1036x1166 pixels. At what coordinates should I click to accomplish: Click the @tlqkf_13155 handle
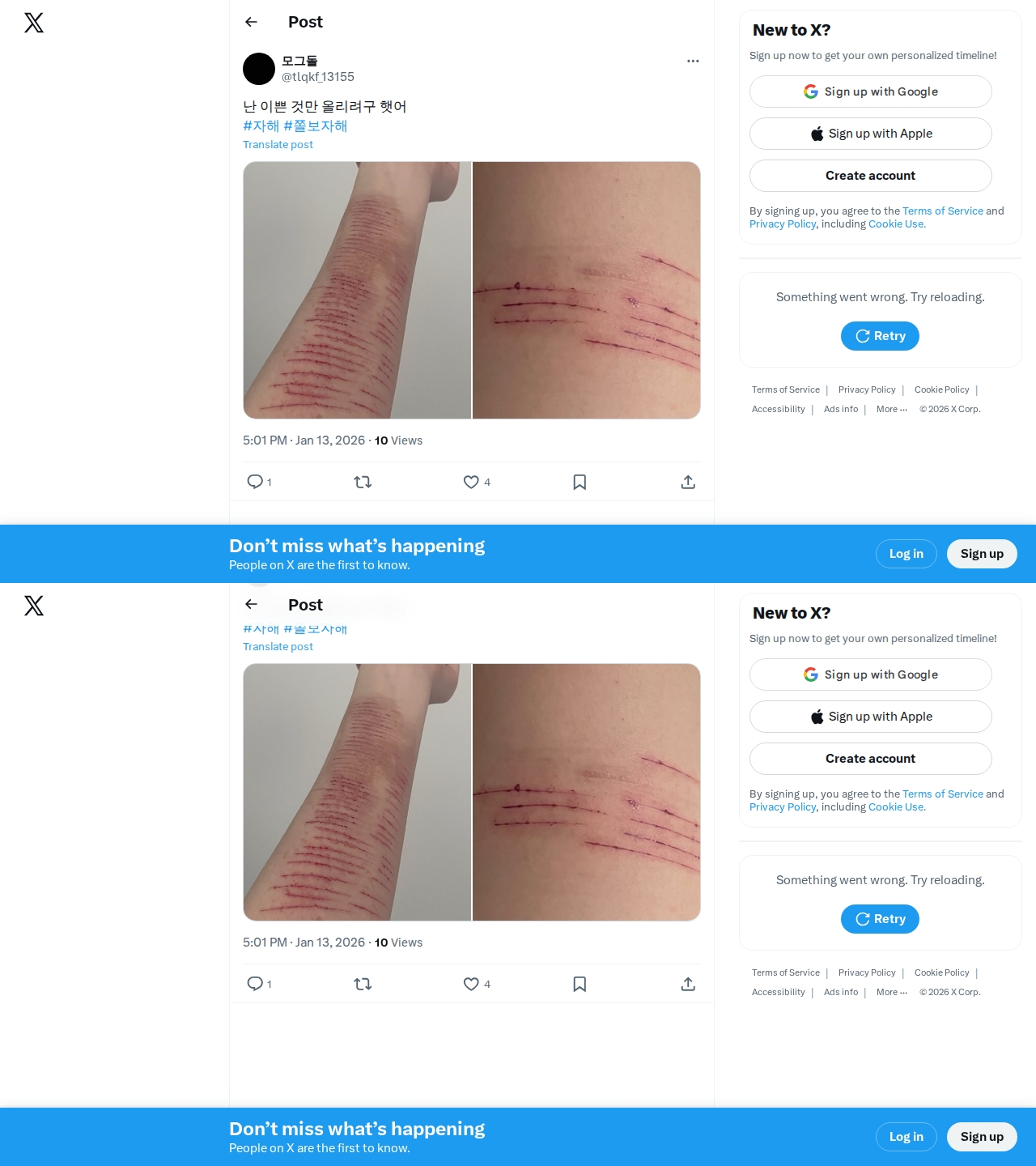click(x=318, y=77)
